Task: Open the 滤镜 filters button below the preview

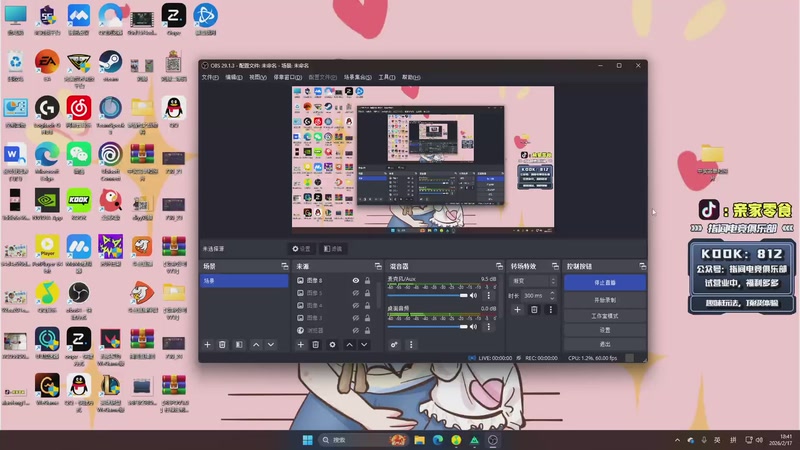Action: coord(333,248)
